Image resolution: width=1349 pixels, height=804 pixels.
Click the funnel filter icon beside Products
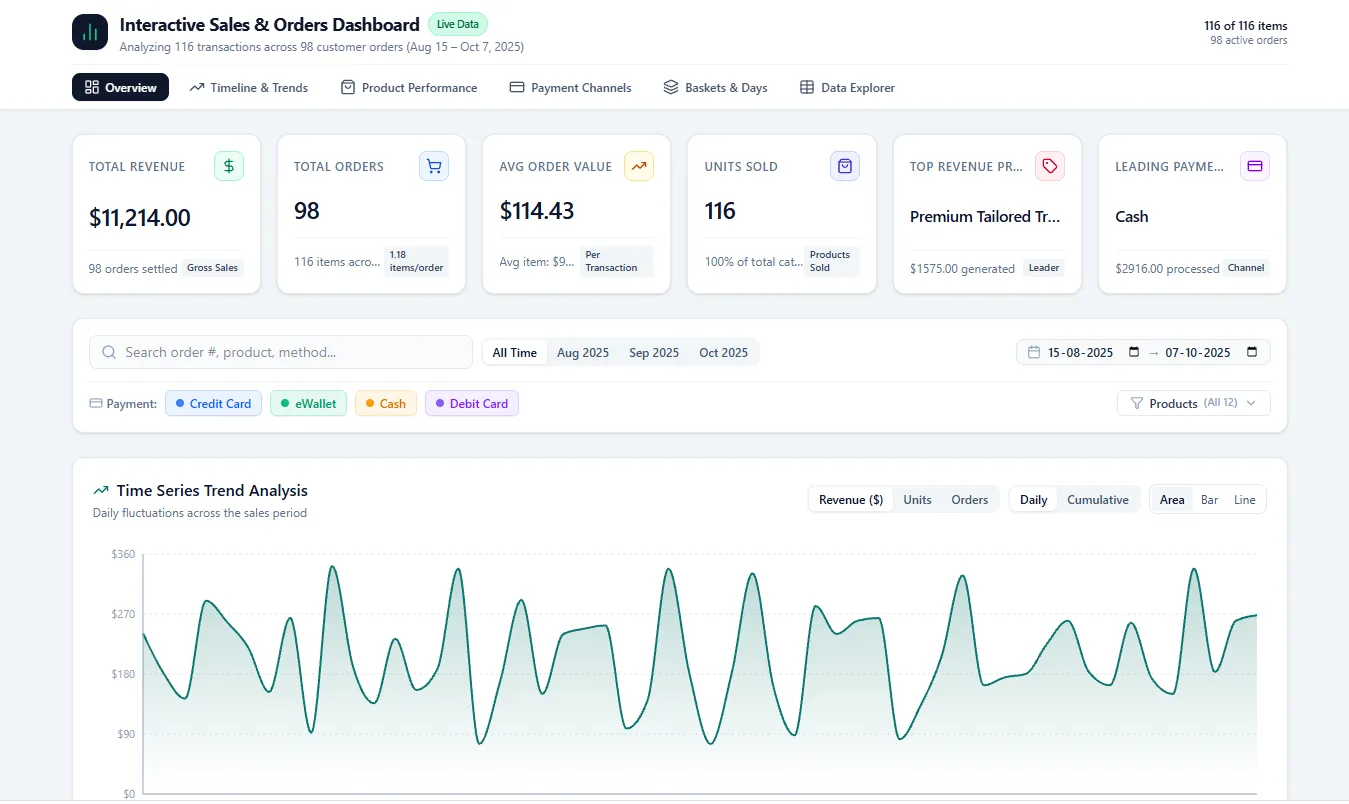click(x=1136, y=403)
